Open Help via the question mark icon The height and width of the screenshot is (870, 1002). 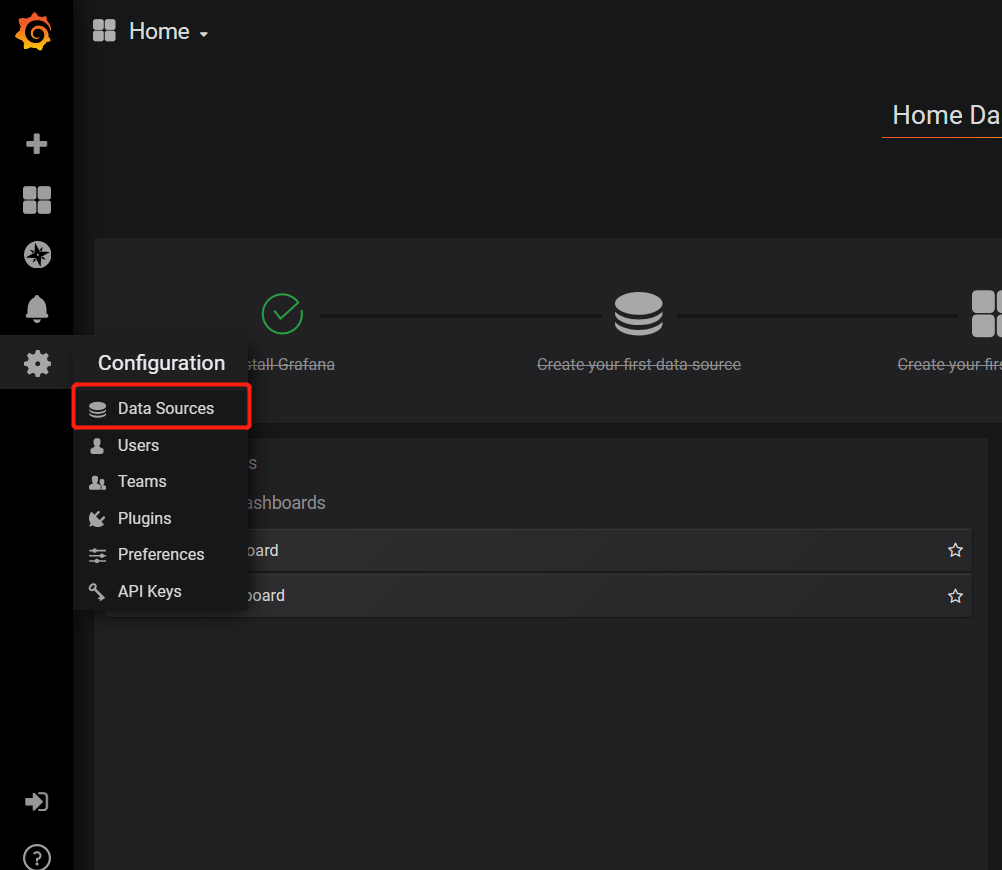click(x=36, y=856)
